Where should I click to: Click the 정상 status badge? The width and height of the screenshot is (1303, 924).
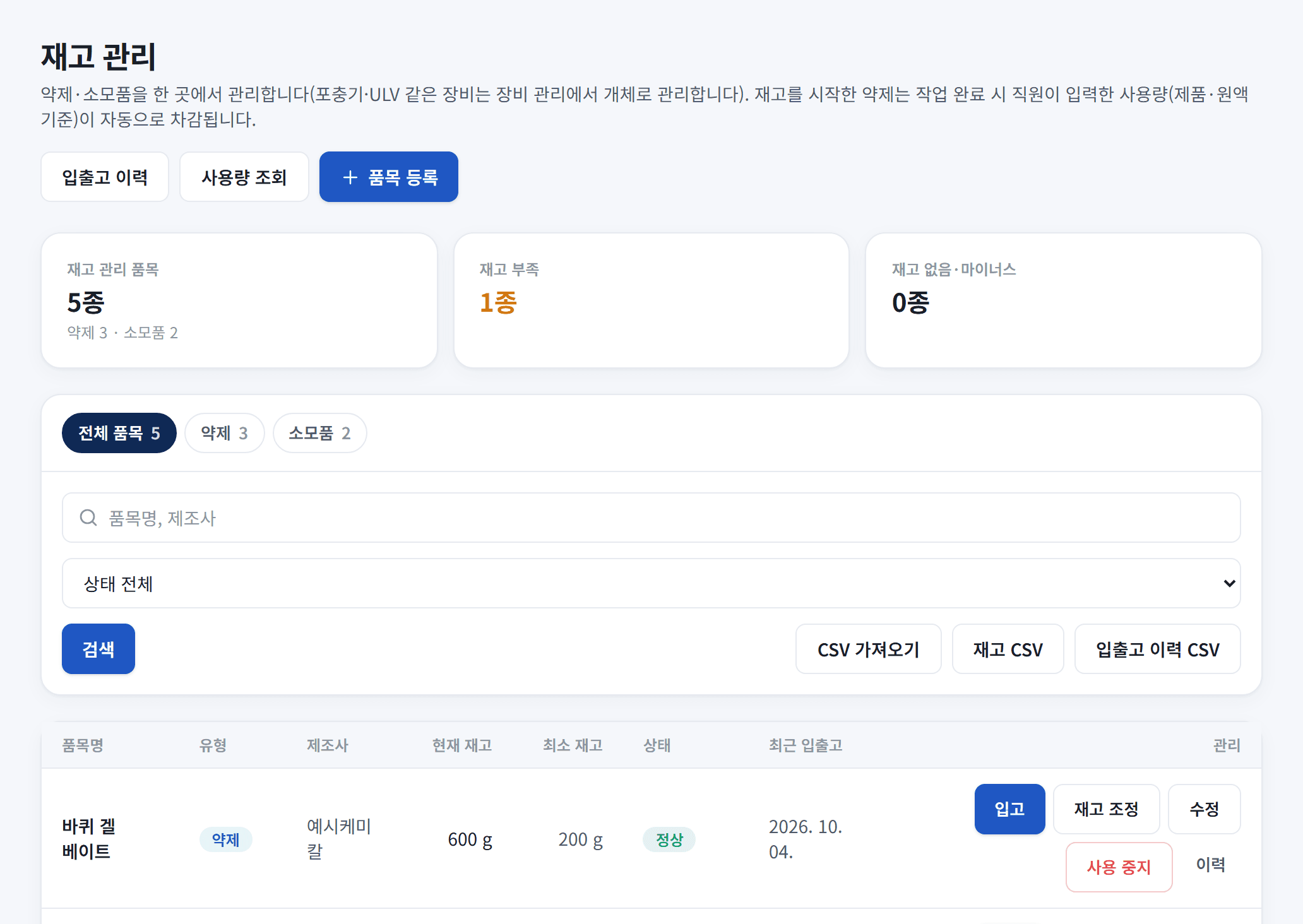tap(669, 839)
